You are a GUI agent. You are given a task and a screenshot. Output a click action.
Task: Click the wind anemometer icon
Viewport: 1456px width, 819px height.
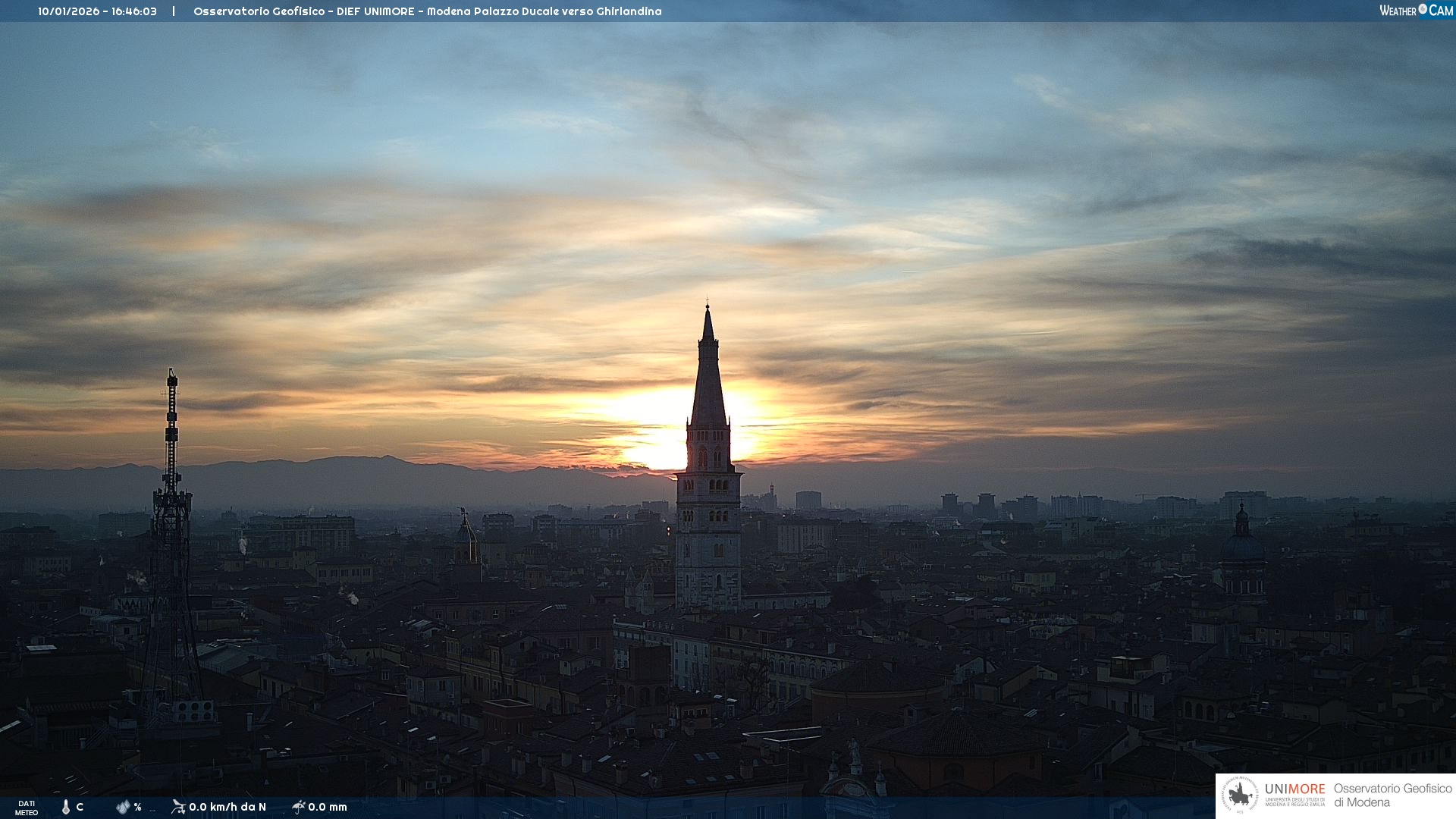178,807
